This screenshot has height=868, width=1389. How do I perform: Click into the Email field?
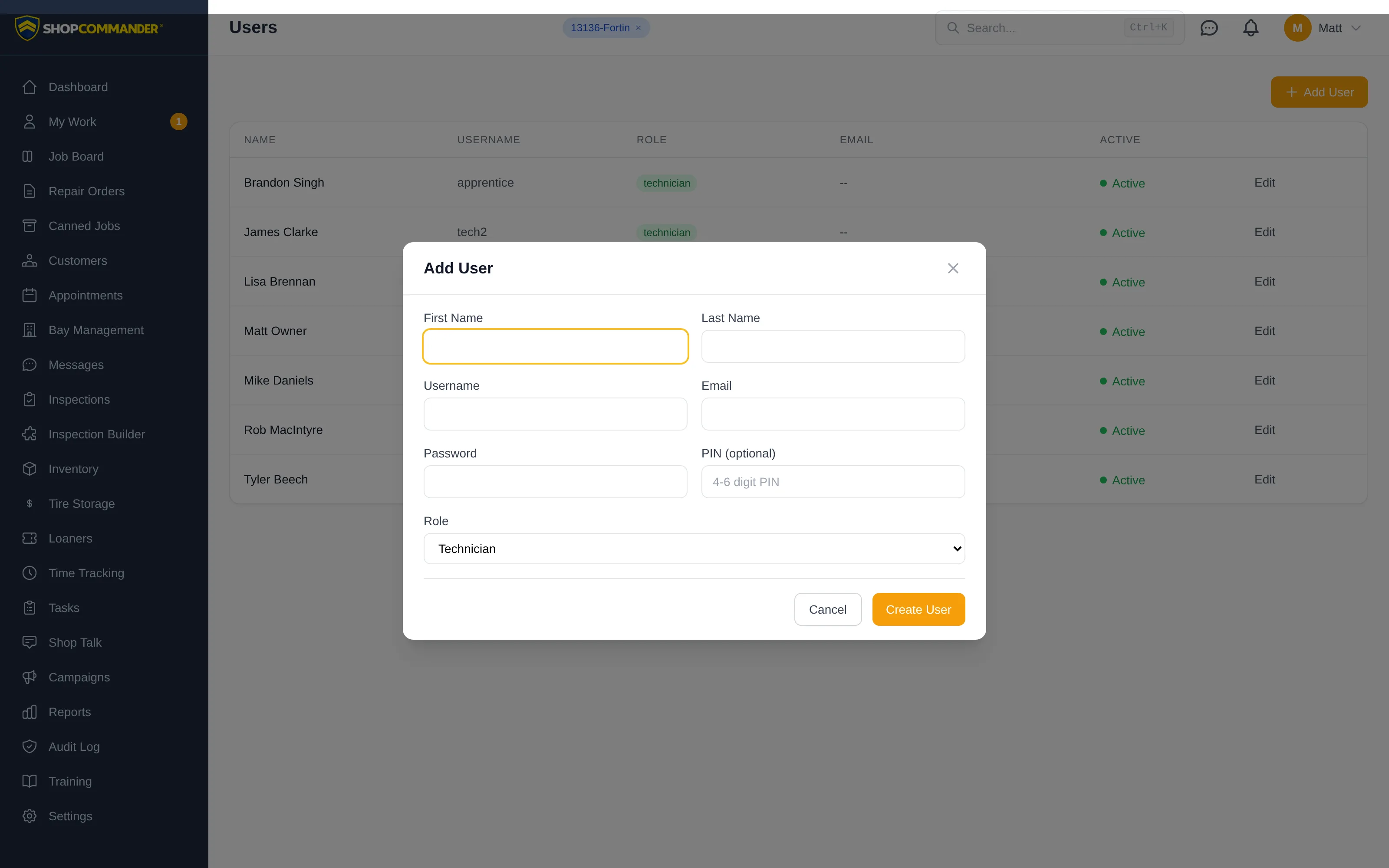tap(833, 414)
